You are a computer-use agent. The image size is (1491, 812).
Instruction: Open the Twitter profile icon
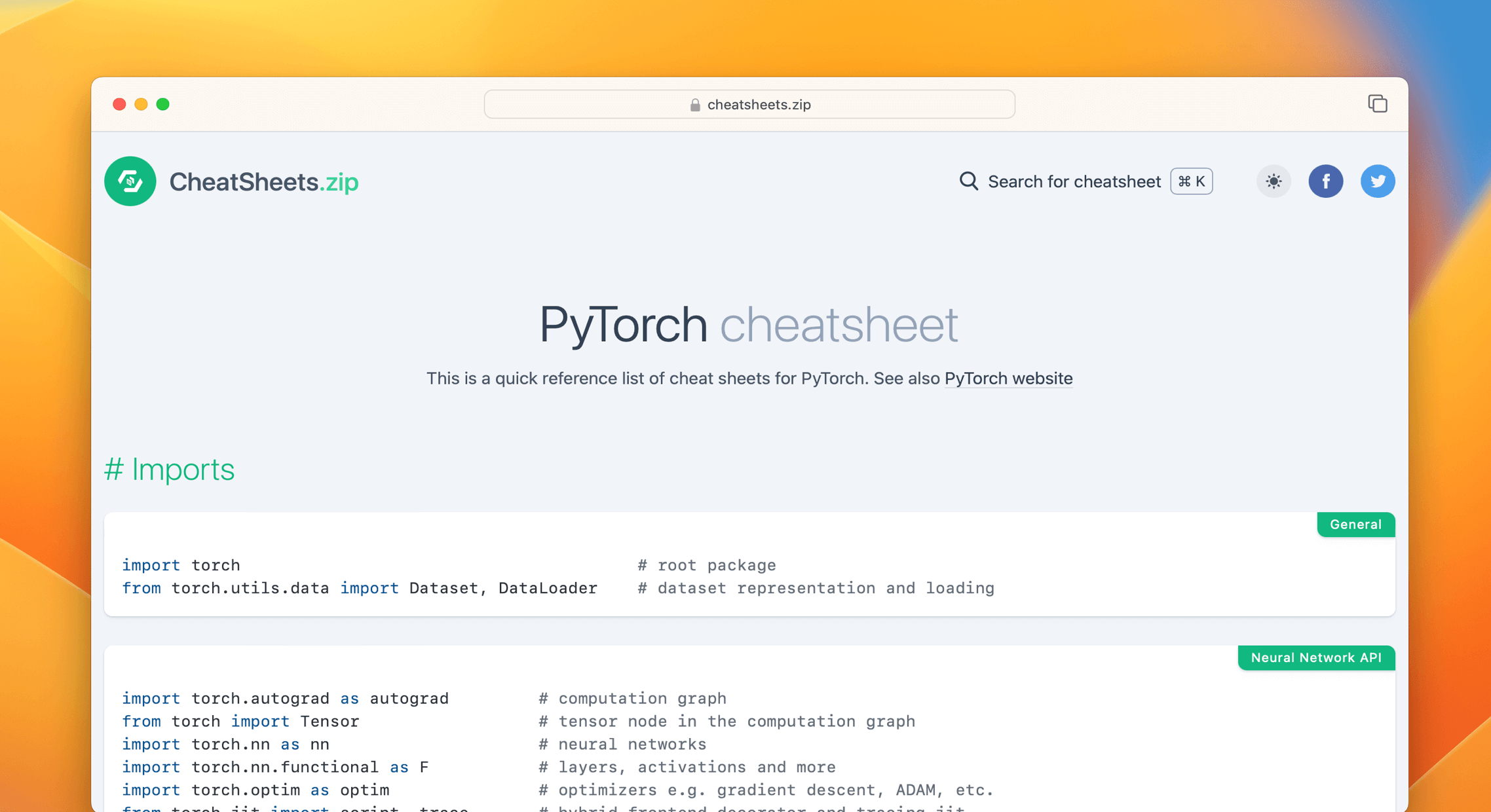(1378, 181)
